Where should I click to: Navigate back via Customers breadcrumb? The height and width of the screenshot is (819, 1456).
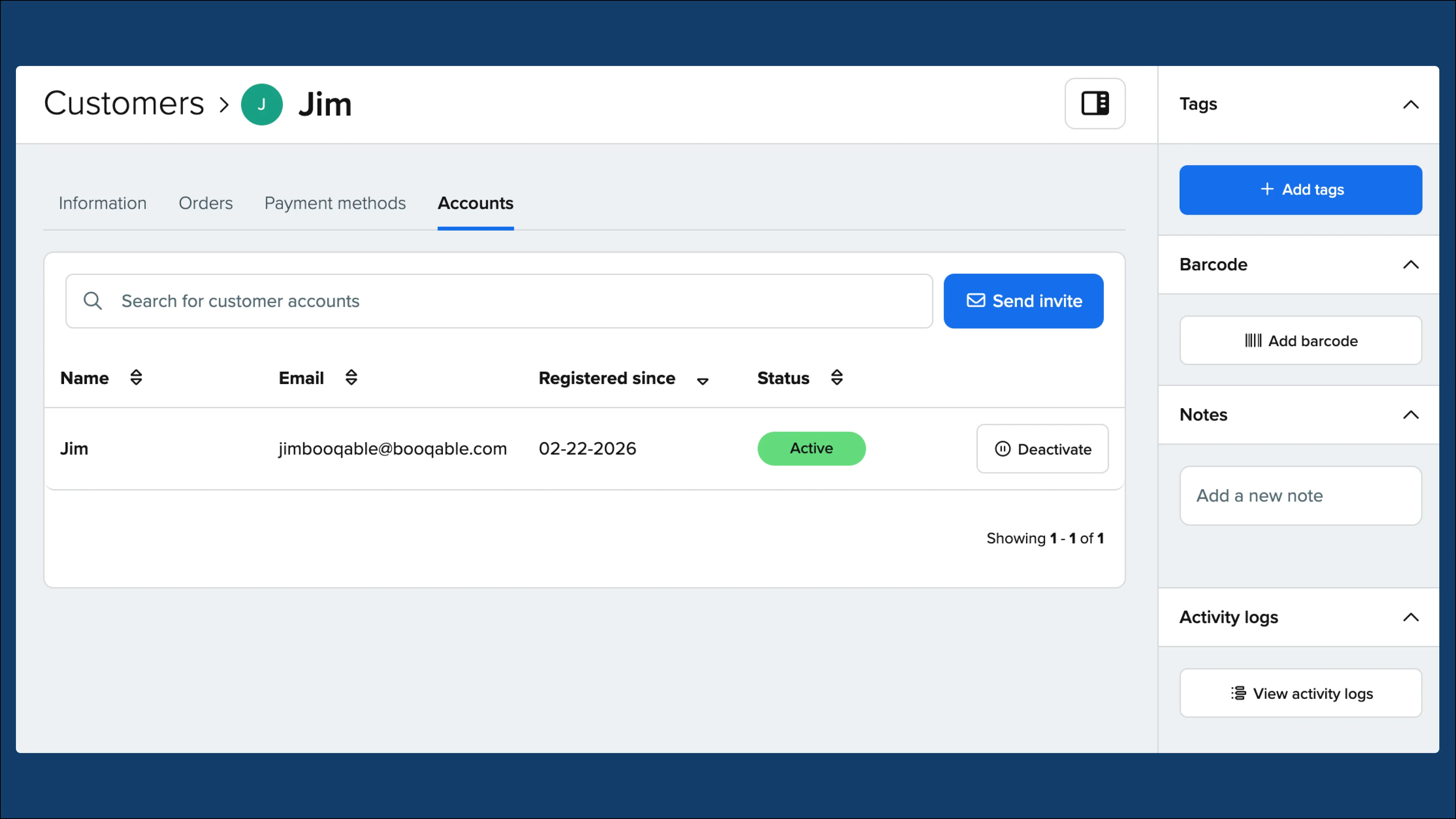coord(124,104)
